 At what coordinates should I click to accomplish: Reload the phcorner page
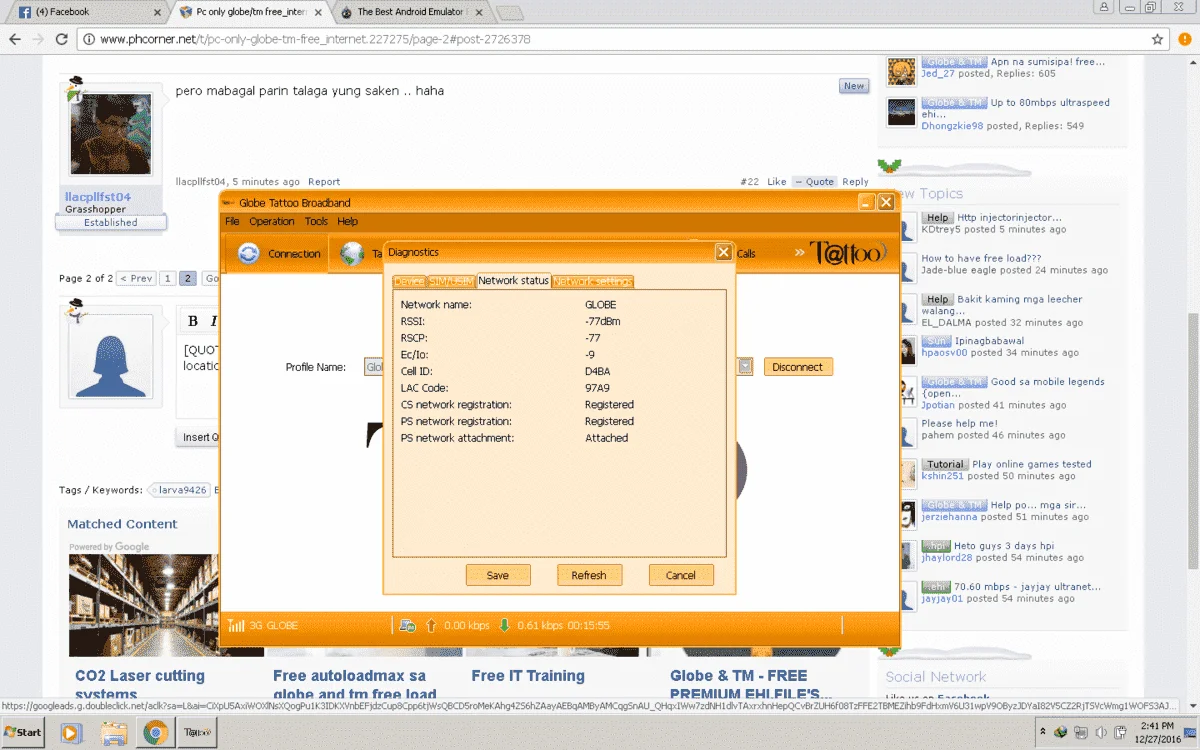(62, 40)
